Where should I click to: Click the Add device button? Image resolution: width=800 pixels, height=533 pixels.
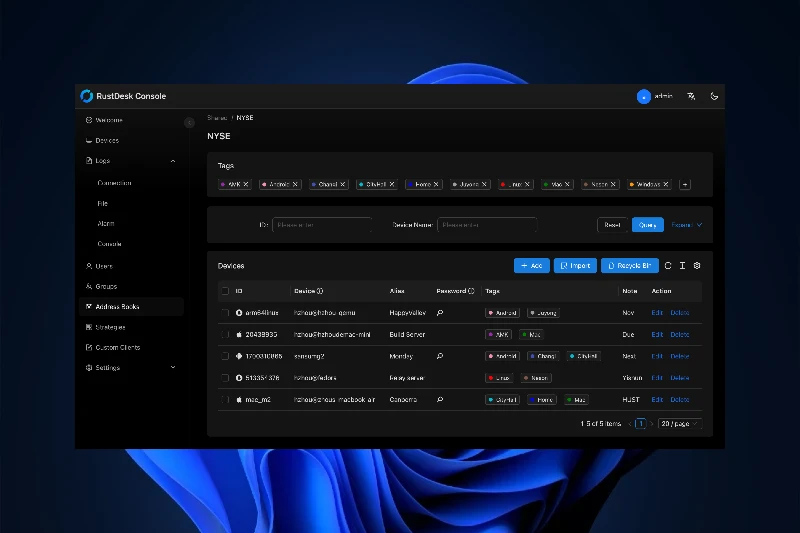(532, 266)
